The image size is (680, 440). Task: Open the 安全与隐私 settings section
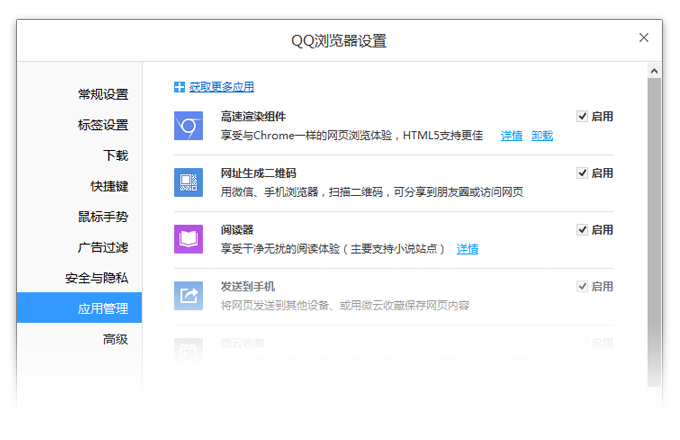tap(97, 278)
